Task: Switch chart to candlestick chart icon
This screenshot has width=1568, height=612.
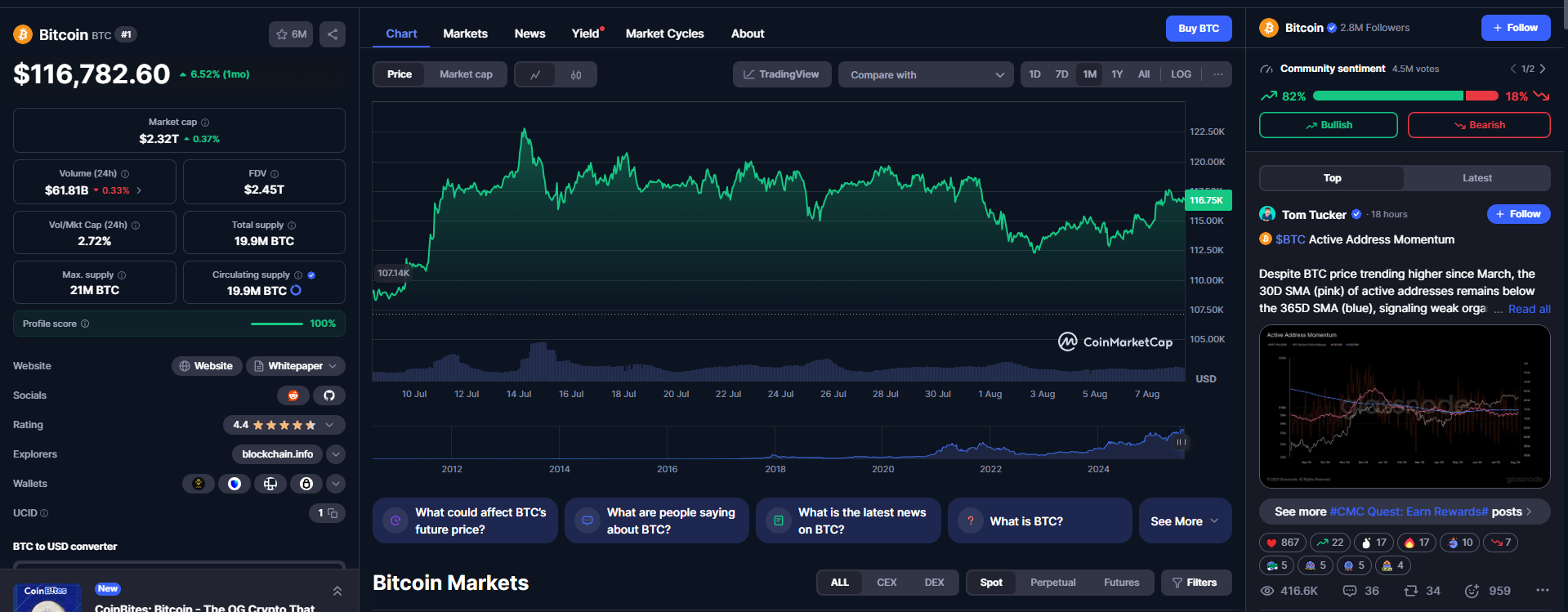Action: (576, 74)
